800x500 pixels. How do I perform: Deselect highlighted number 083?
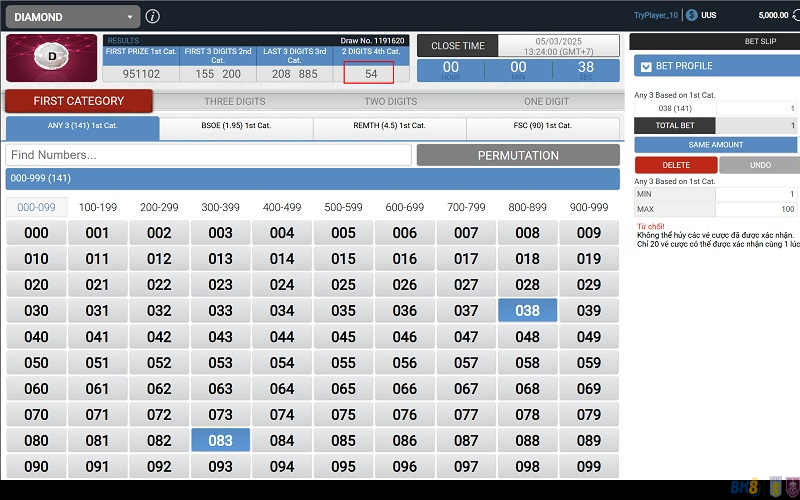pyautogui.click(x=220, y=440)
